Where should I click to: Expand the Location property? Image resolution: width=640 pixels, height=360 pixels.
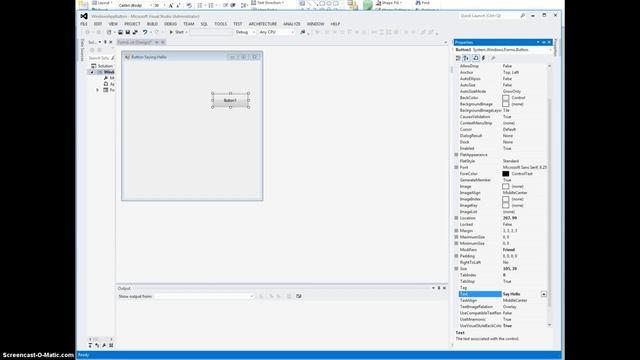(x=456, y=218)
